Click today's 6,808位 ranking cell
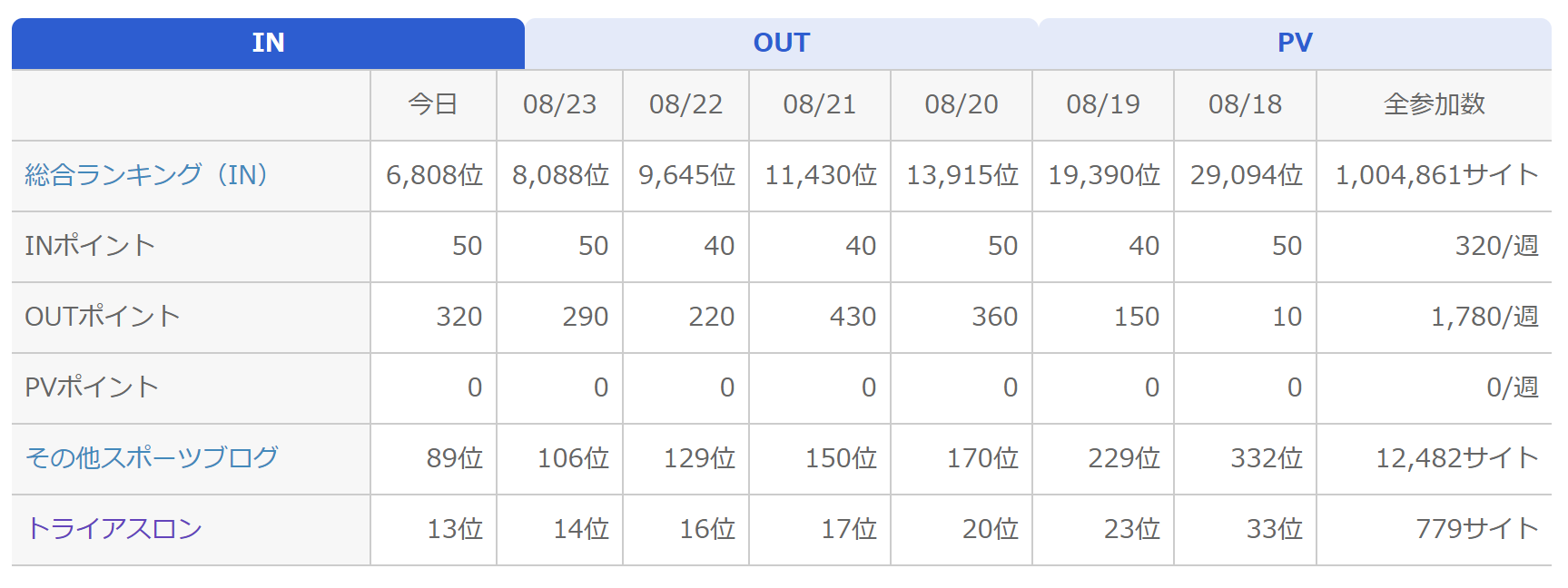Screen dimensions: 1568x588 pyautogui.click(x=433, y=175)
